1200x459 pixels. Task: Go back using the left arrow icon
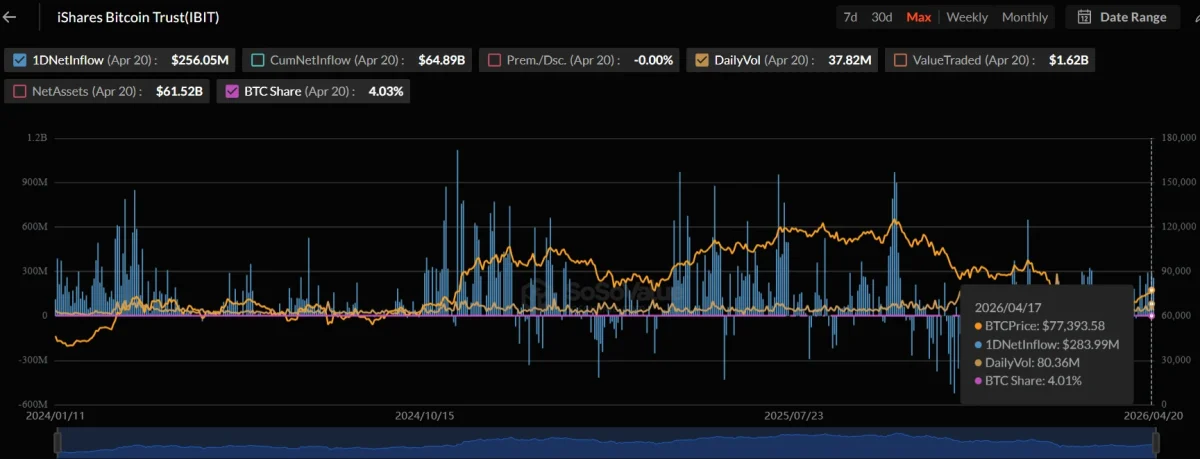(x=11, y=17)
